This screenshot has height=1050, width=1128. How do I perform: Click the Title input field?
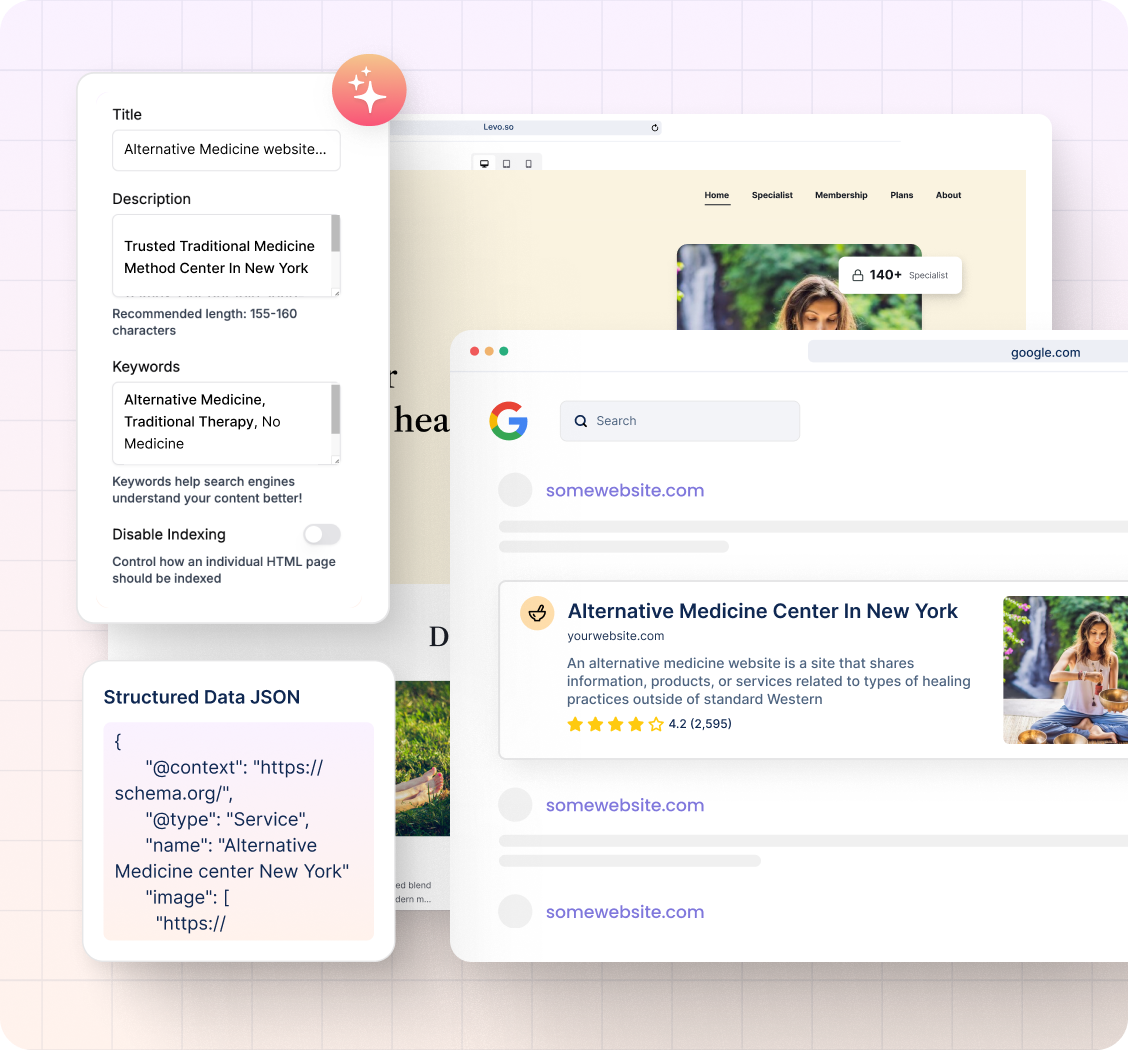(x=226, y=150)
